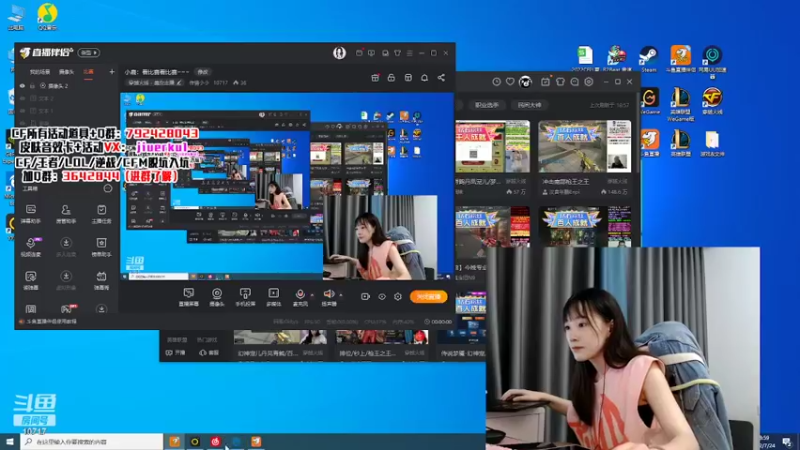Image resolution: width=800 pixels, height=450 pixels.
Task: Lock the camera 2 source layer
Action: click(x=33, y=86)
